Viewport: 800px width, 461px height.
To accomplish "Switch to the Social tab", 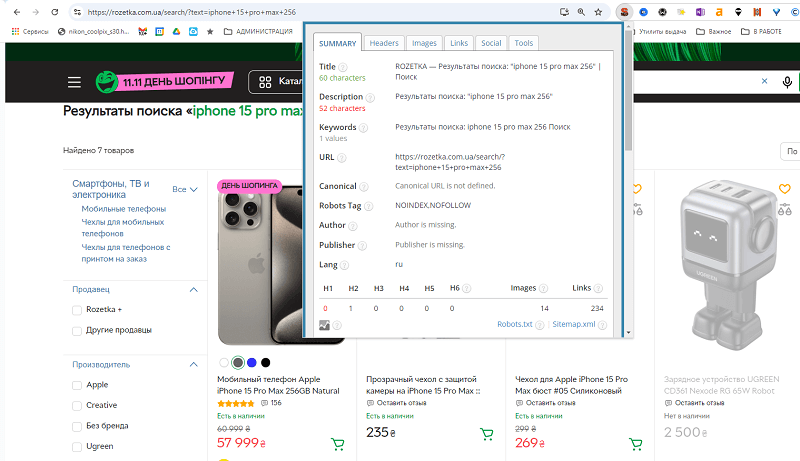I will click(491, 43).
